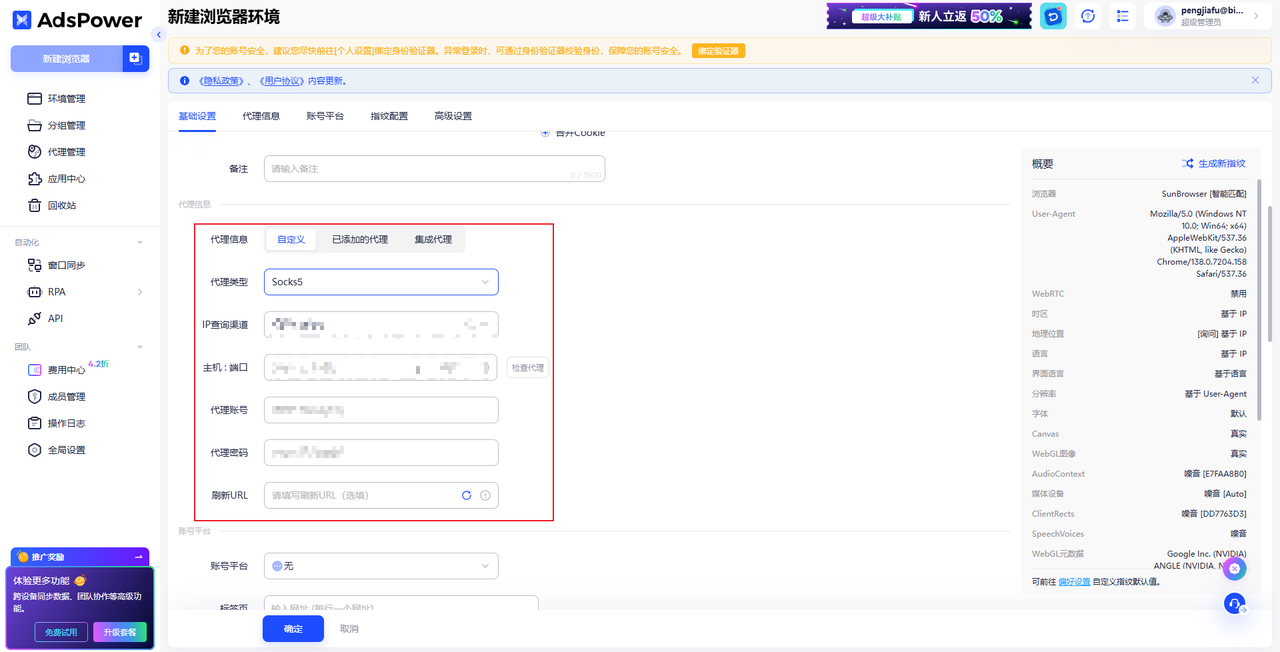This screenshot has width=1280, height=652.
Task: Click the upload sync circular icon
Action: tap(1088, 16)
